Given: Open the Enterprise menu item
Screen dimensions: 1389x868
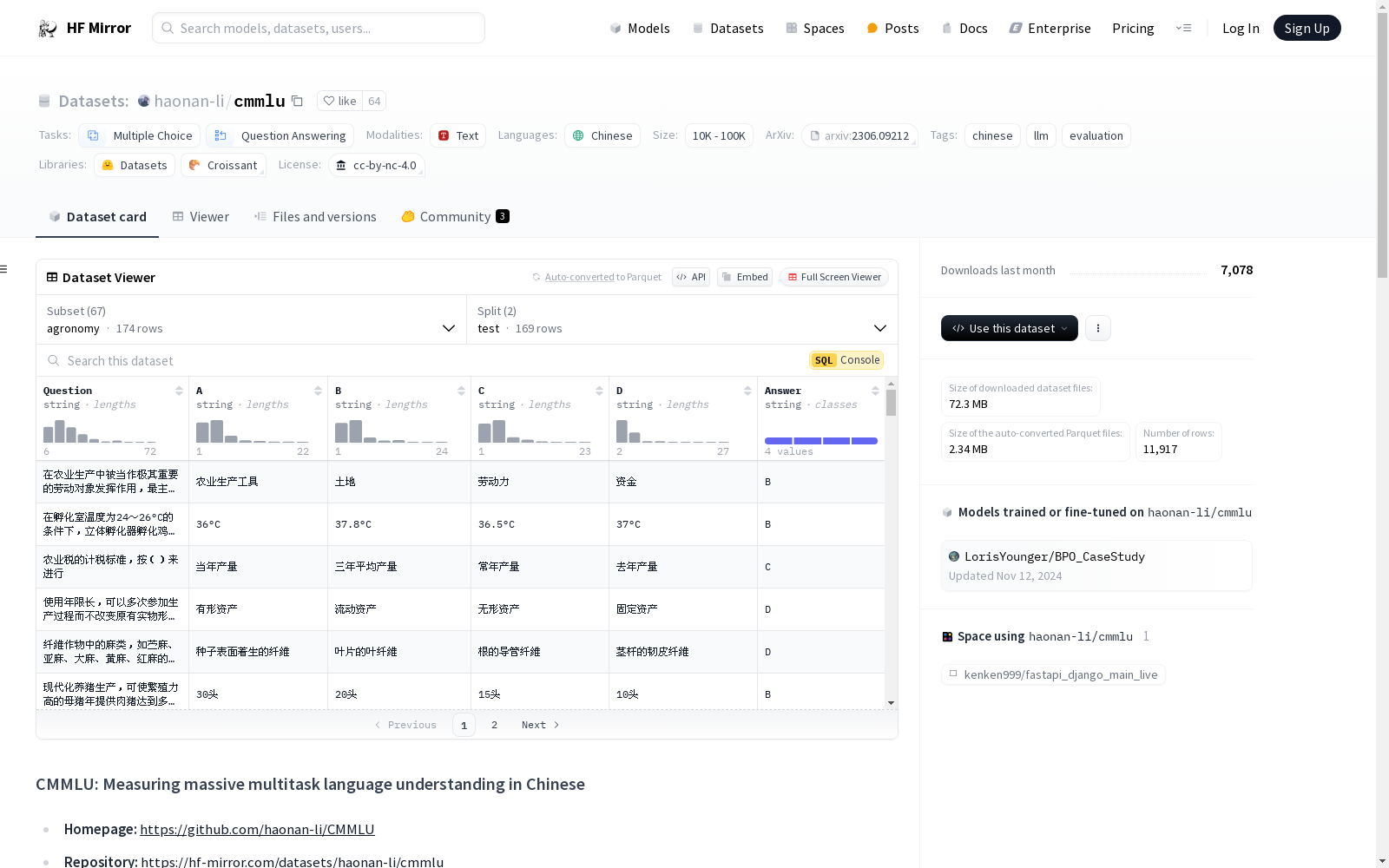Looking at the screenshot, I should 1050,28.
